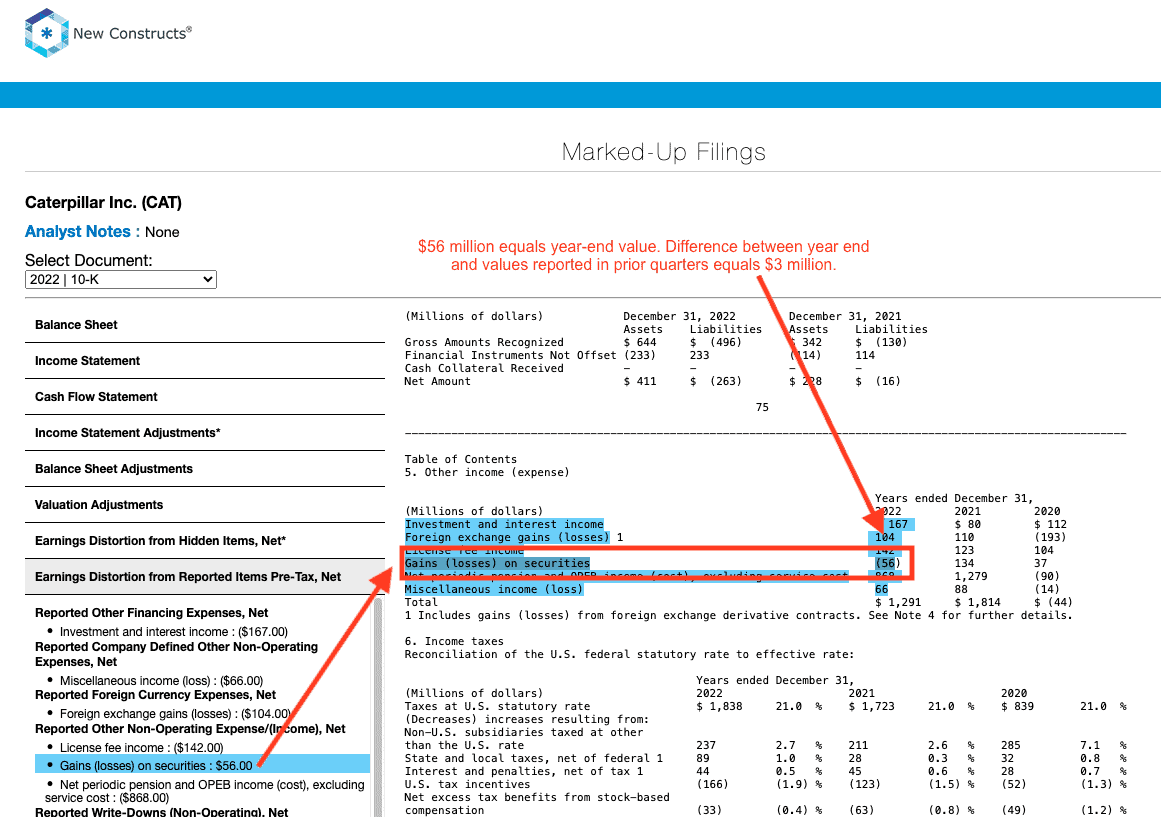Click the Table of Contents text in the filing
The width and height of the screenshot is (1161, 817).
click(461, 459)
